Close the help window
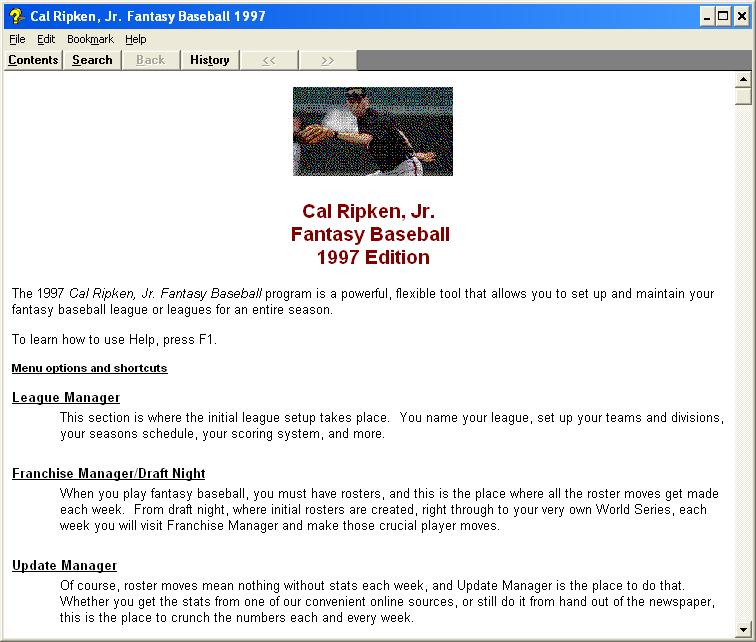This screenshot has width=756, height=642. click(742, 16)
